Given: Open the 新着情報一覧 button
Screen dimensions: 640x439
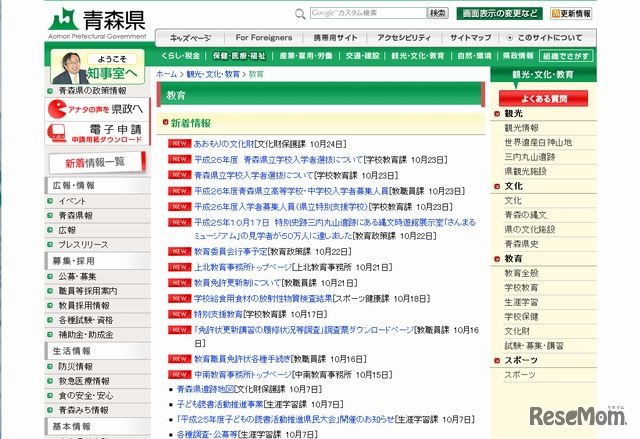Looking at the screenshot, I should (x=97, y=162).
